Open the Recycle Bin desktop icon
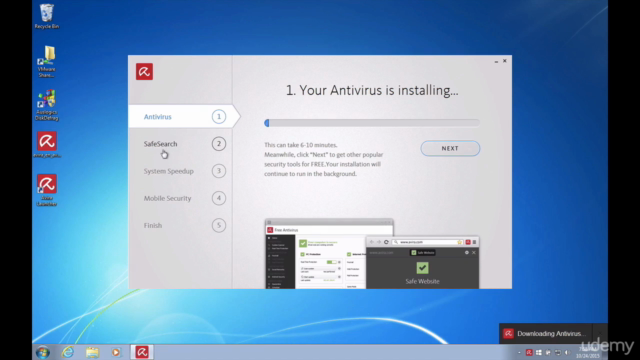 coord(47,16)
